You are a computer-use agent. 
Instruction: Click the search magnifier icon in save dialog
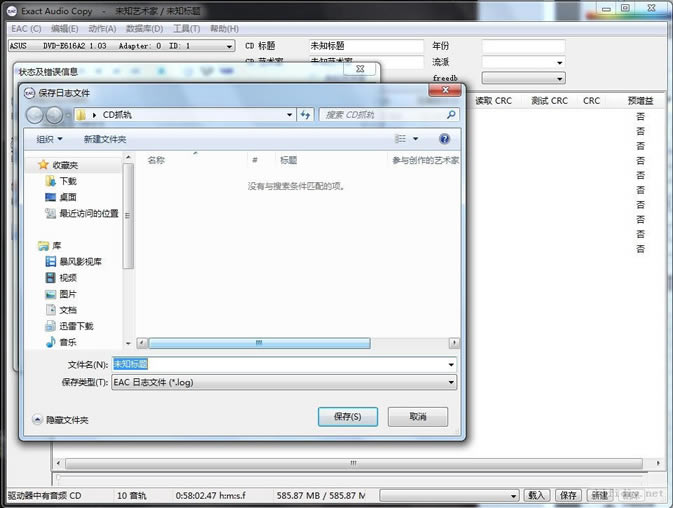click(x=451, y=115)
